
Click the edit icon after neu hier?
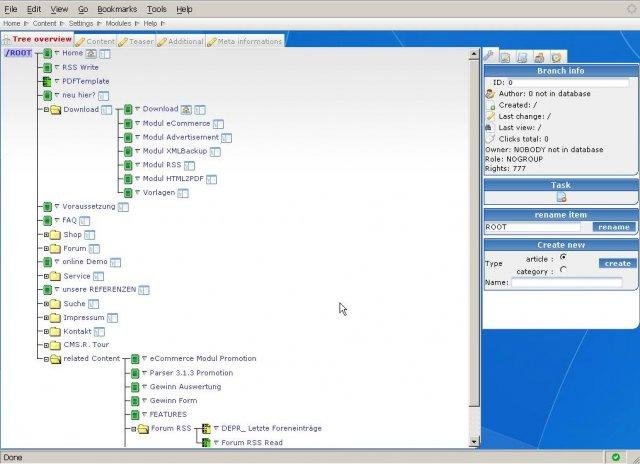103,96
